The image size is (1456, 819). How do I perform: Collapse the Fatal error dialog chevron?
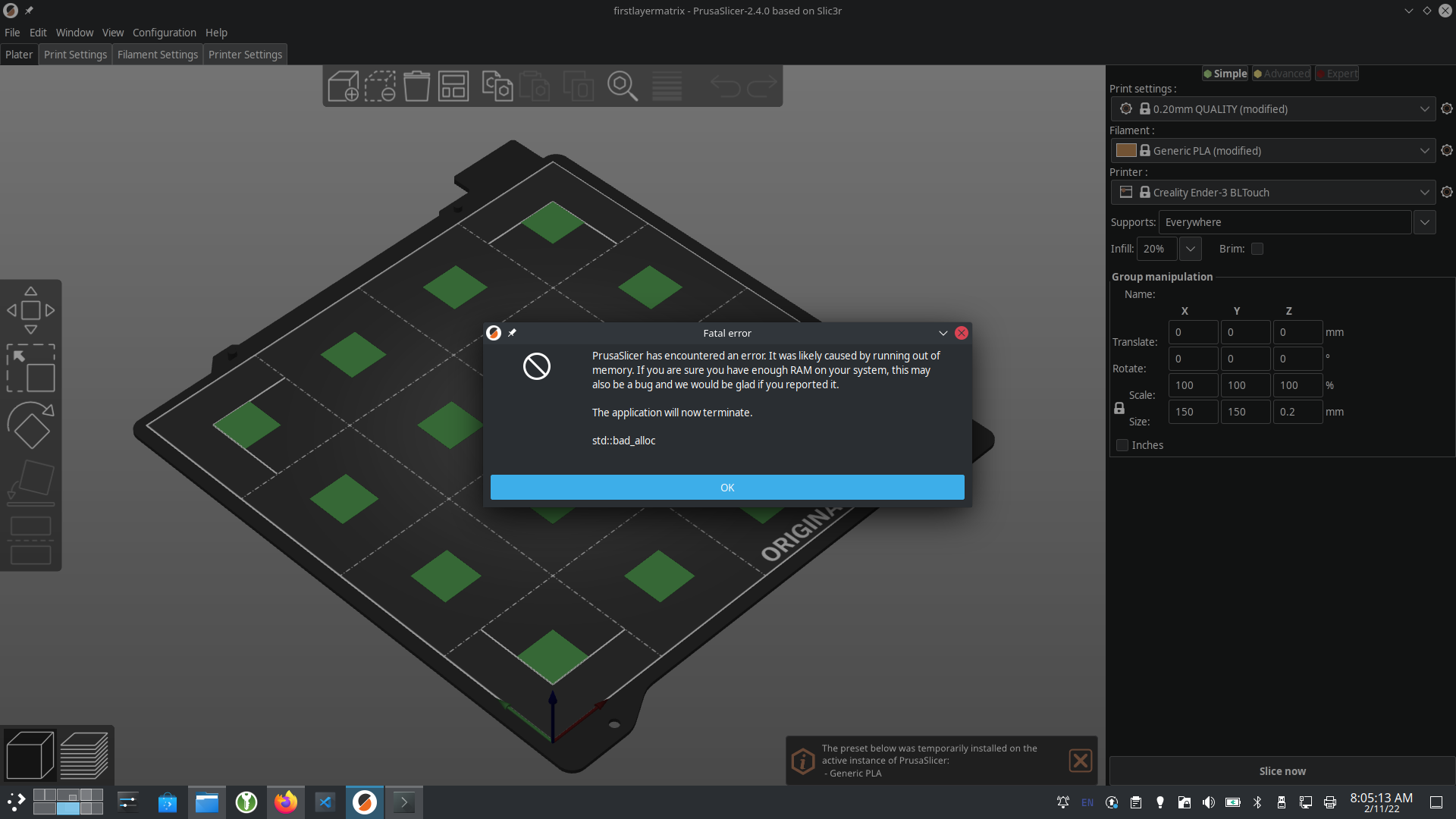pos(943,333)
